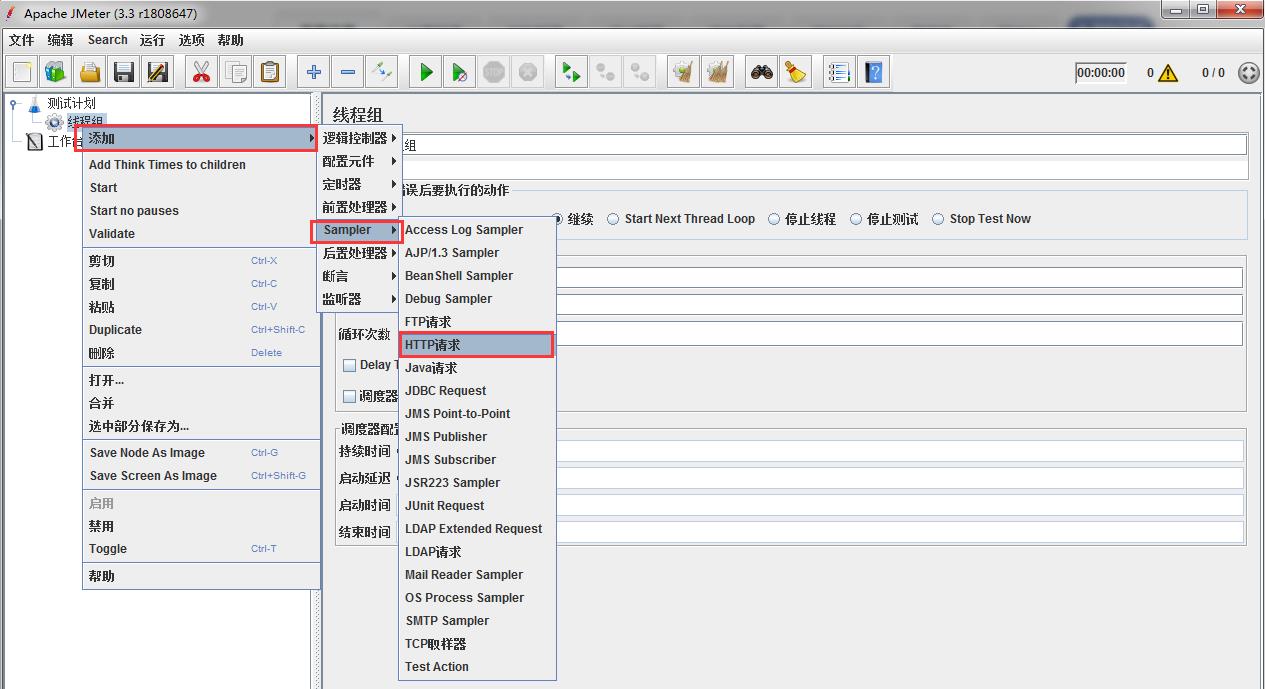The width and height of the screenshot is (1265, 689).
Task: Click the Remote shutdown all icon
Action: point(640,72)
